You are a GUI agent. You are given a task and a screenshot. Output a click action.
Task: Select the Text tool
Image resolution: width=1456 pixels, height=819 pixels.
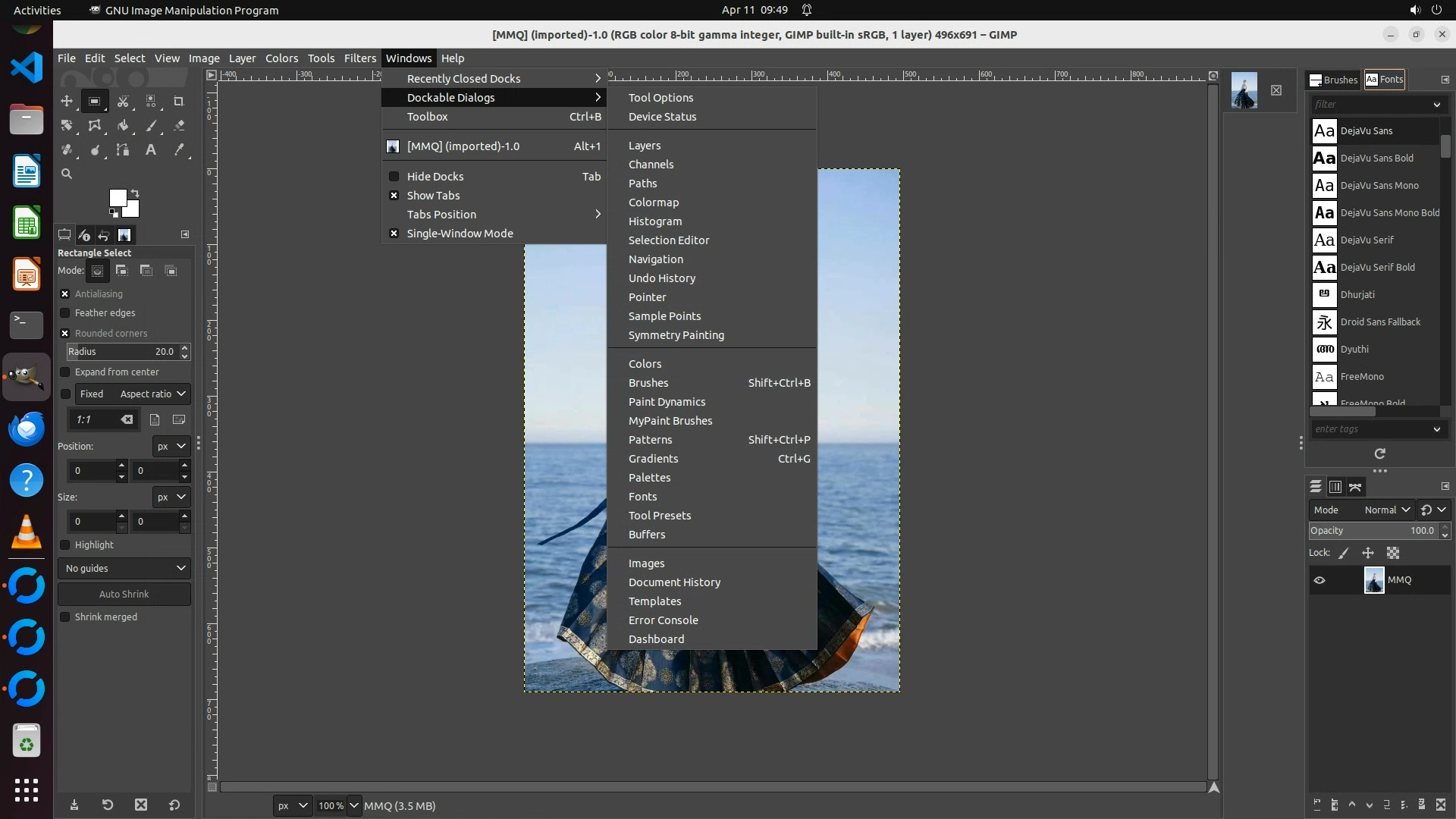pos(151,150)
